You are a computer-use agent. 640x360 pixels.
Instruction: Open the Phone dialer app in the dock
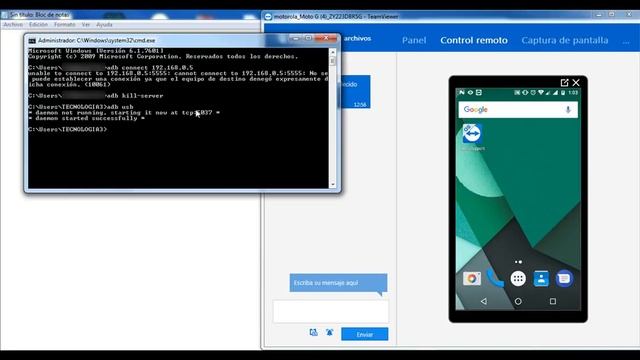click(495, 279)
